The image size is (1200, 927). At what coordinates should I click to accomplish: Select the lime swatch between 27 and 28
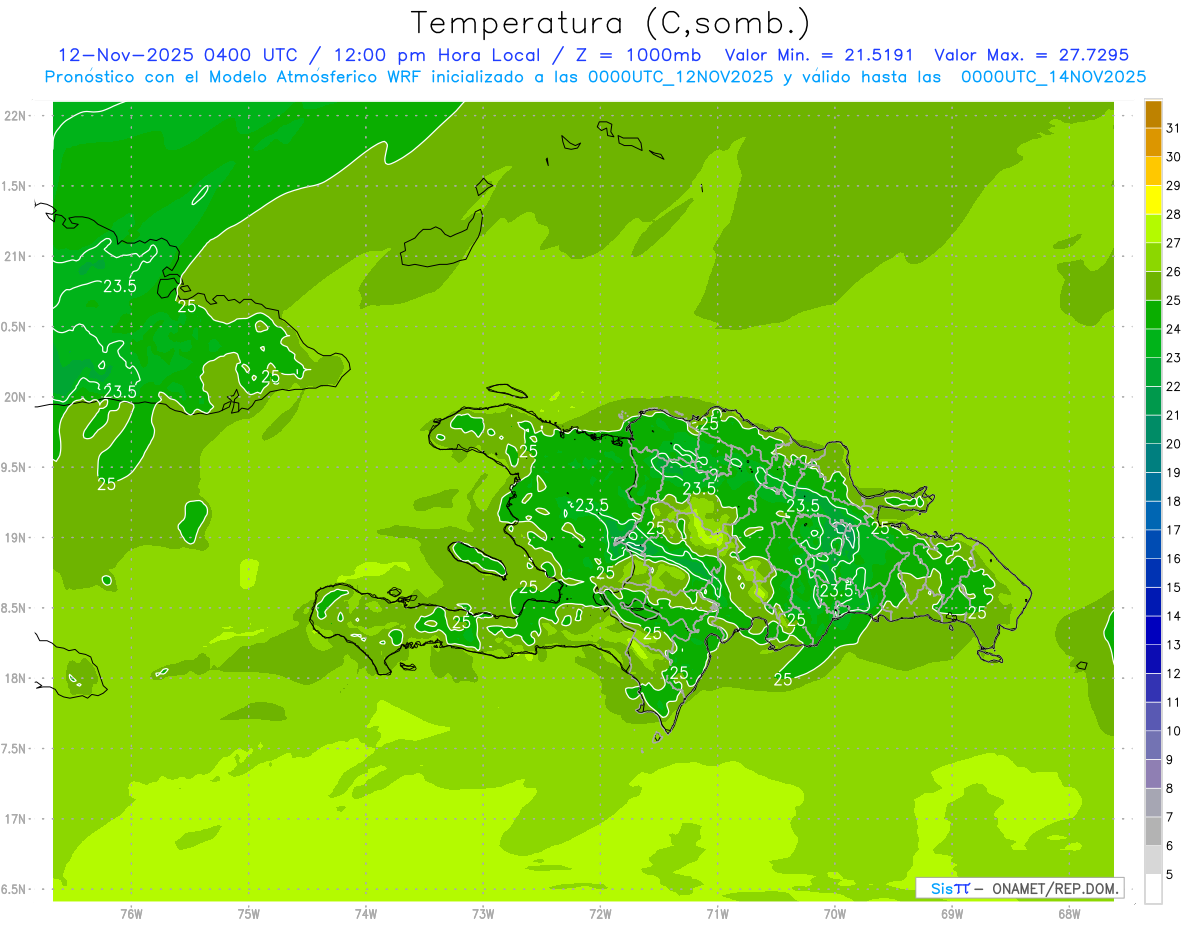click(1153, 229)
